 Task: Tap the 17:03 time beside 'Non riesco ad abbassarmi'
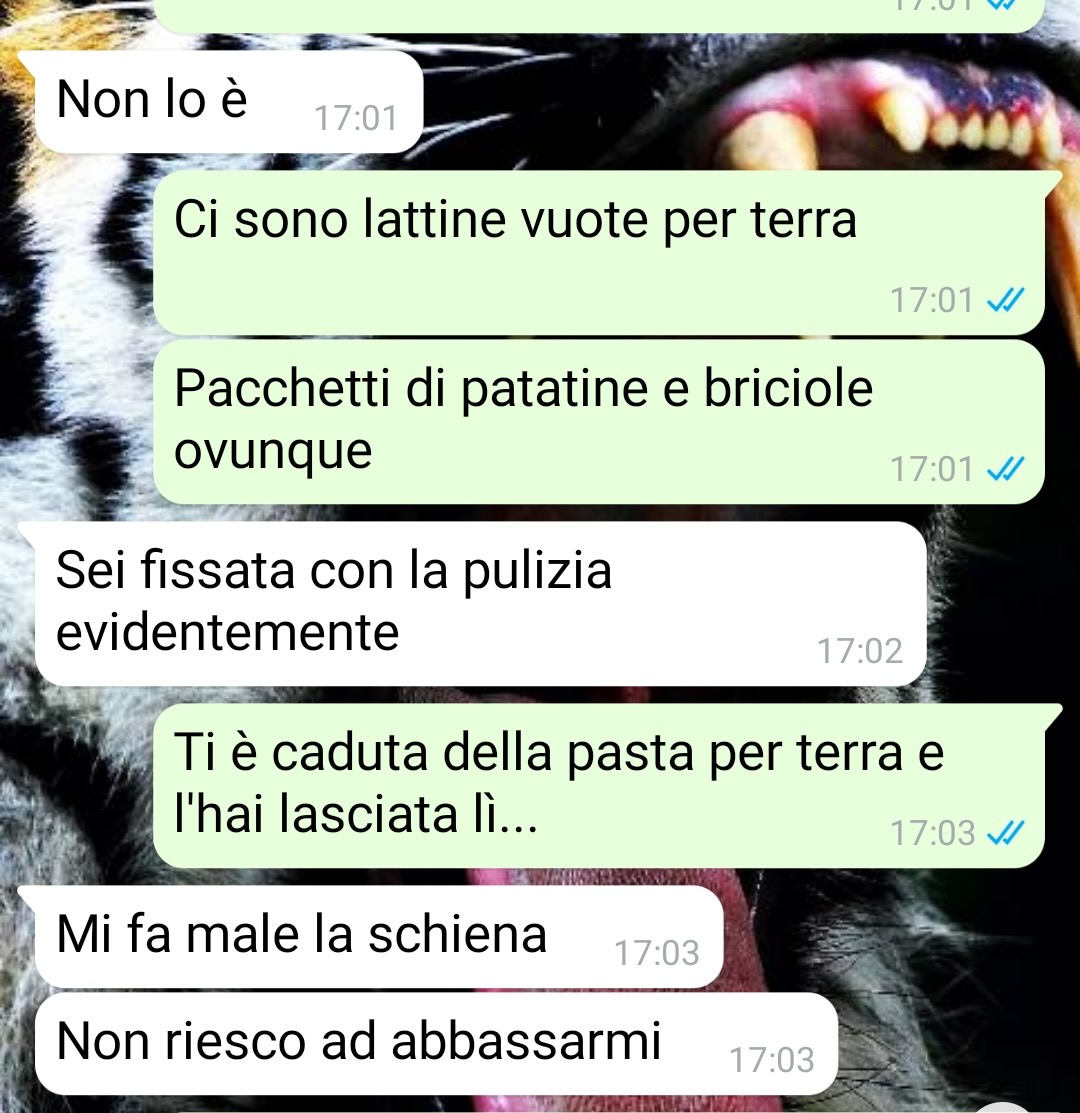772,1060
